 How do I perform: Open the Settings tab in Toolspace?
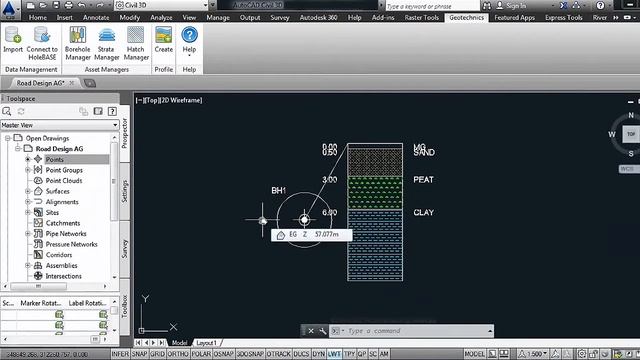coord(125,191)
